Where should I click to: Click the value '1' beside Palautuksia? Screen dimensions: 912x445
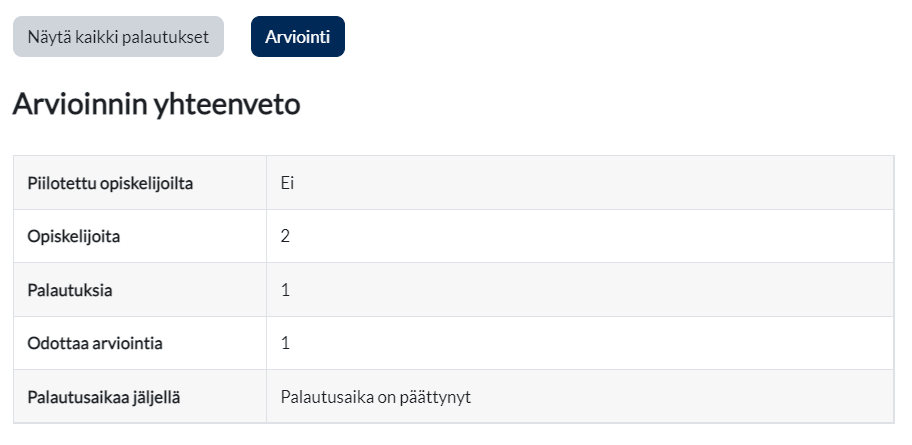pyautogui.click(x=285, y=290)
